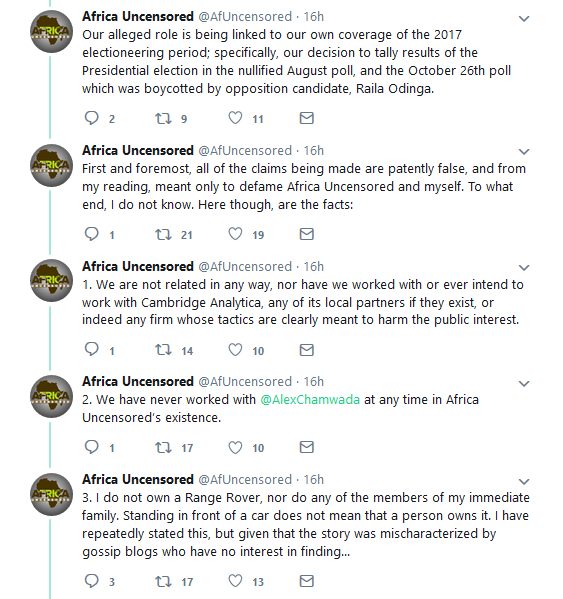Viewport: 563px width, 599px height.
Task: Like the tweet with 19 likes
Action: pos(235,234)
